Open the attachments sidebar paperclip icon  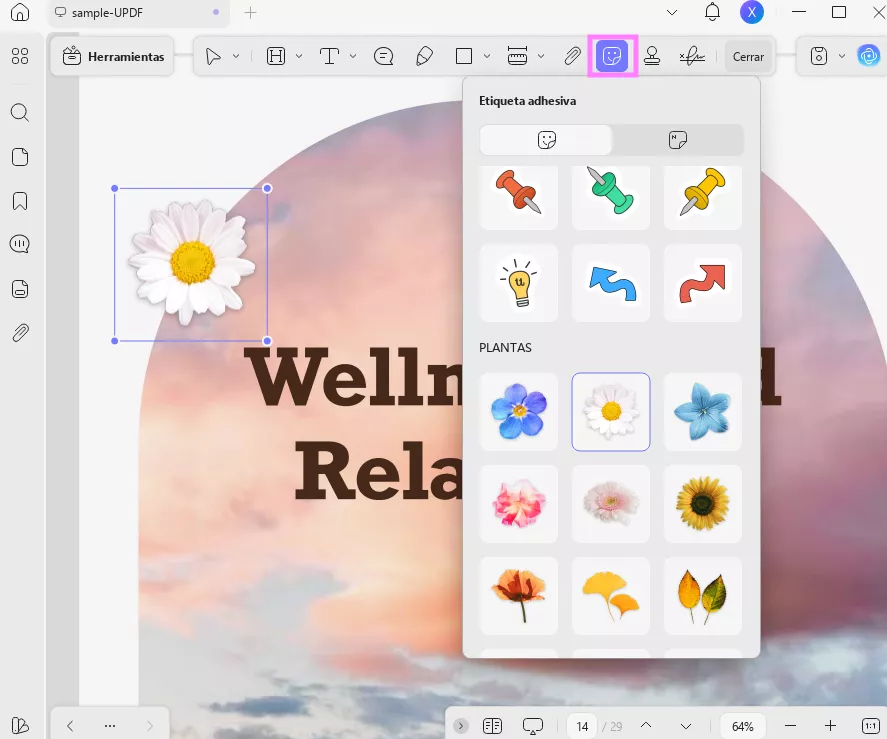[20, 333]
